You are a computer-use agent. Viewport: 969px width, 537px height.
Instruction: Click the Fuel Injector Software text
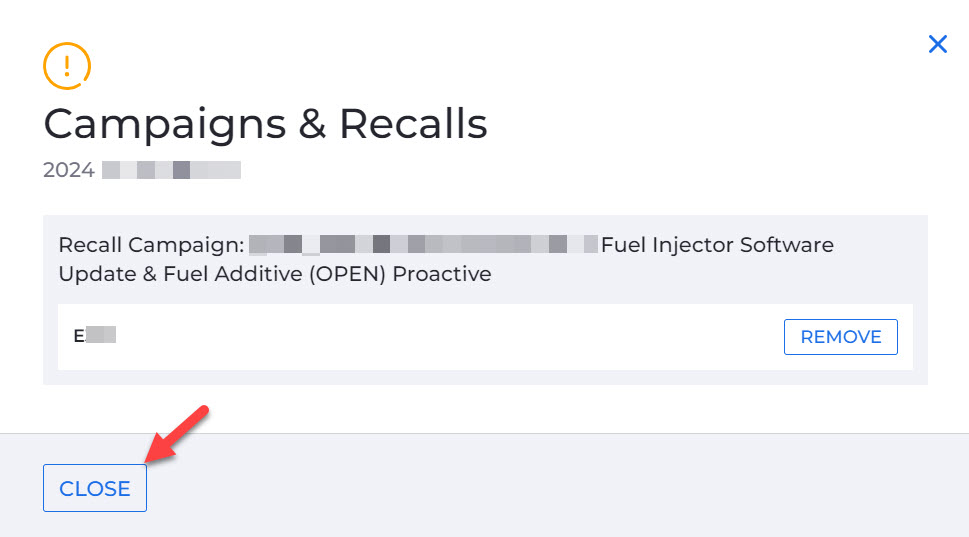[x=717, y=245]
